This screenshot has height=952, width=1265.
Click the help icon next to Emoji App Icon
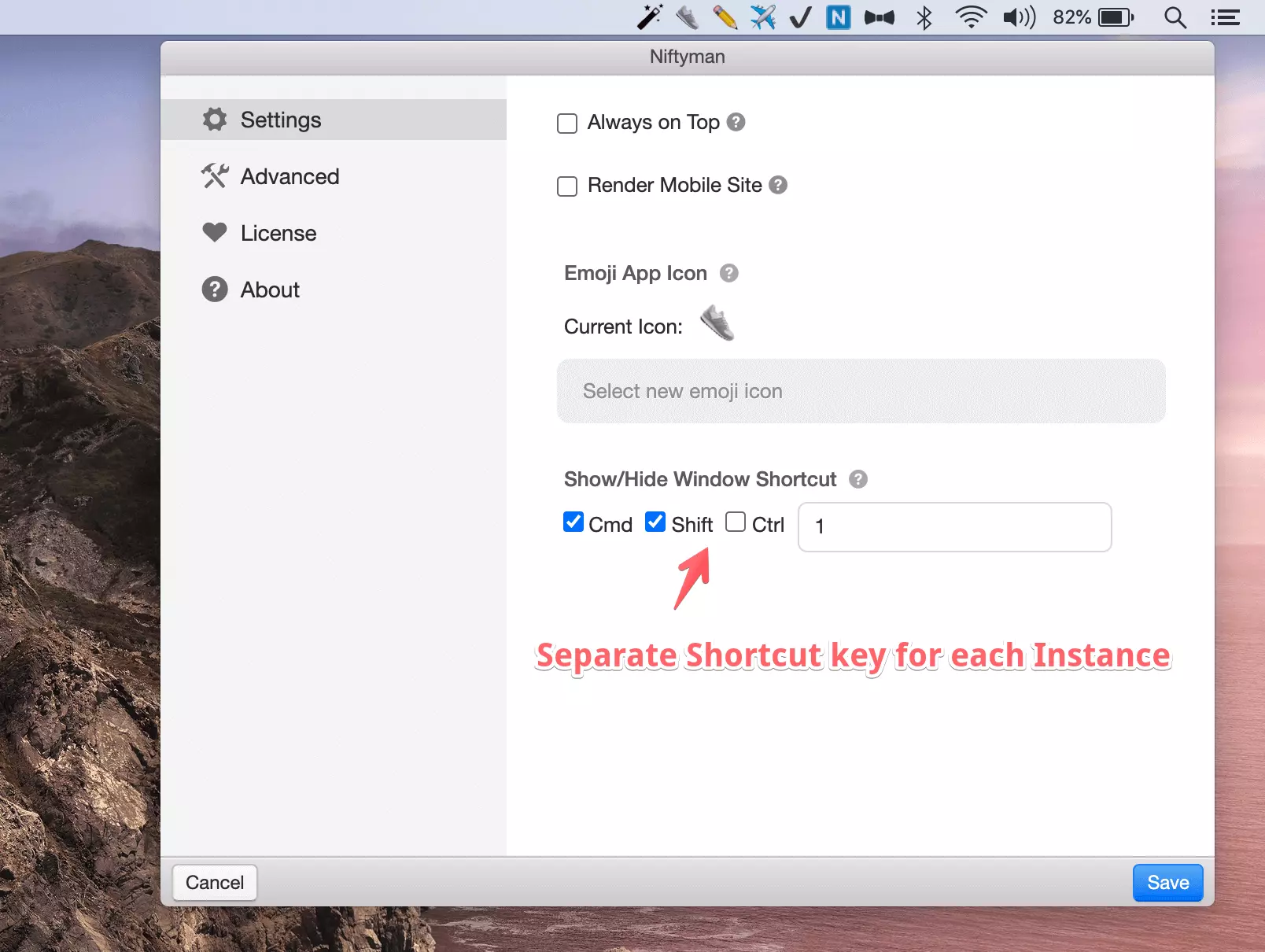[x=728, y=273]
